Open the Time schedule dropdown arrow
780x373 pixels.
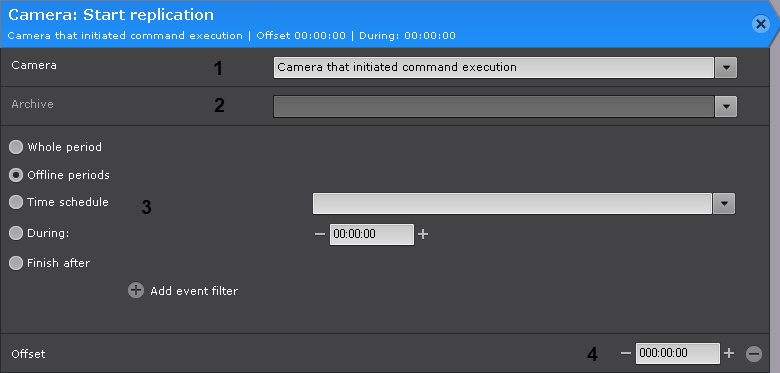[724, 204]
